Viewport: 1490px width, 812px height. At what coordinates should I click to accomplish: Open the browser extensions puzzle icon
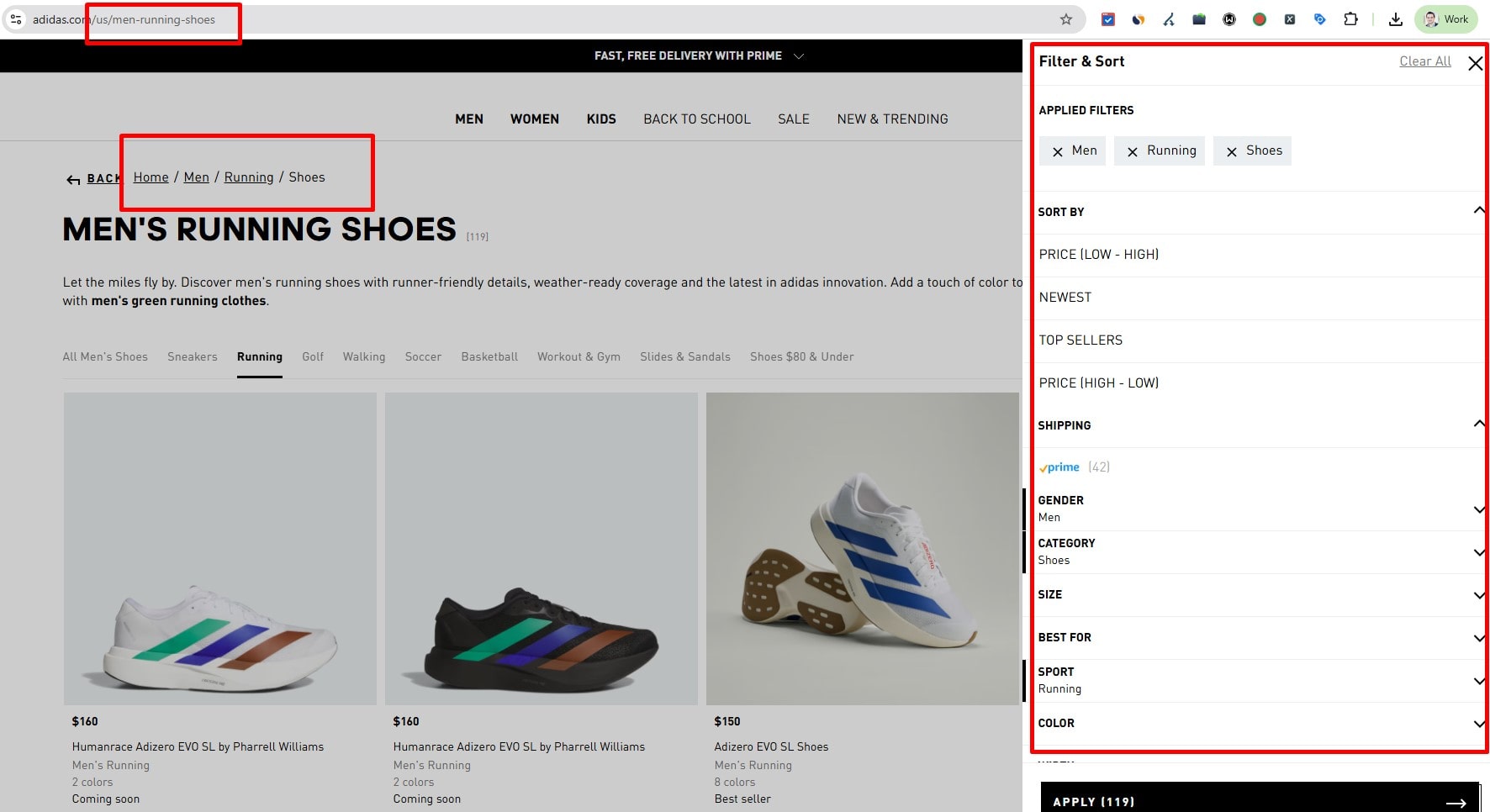[x=1351, y=18]
